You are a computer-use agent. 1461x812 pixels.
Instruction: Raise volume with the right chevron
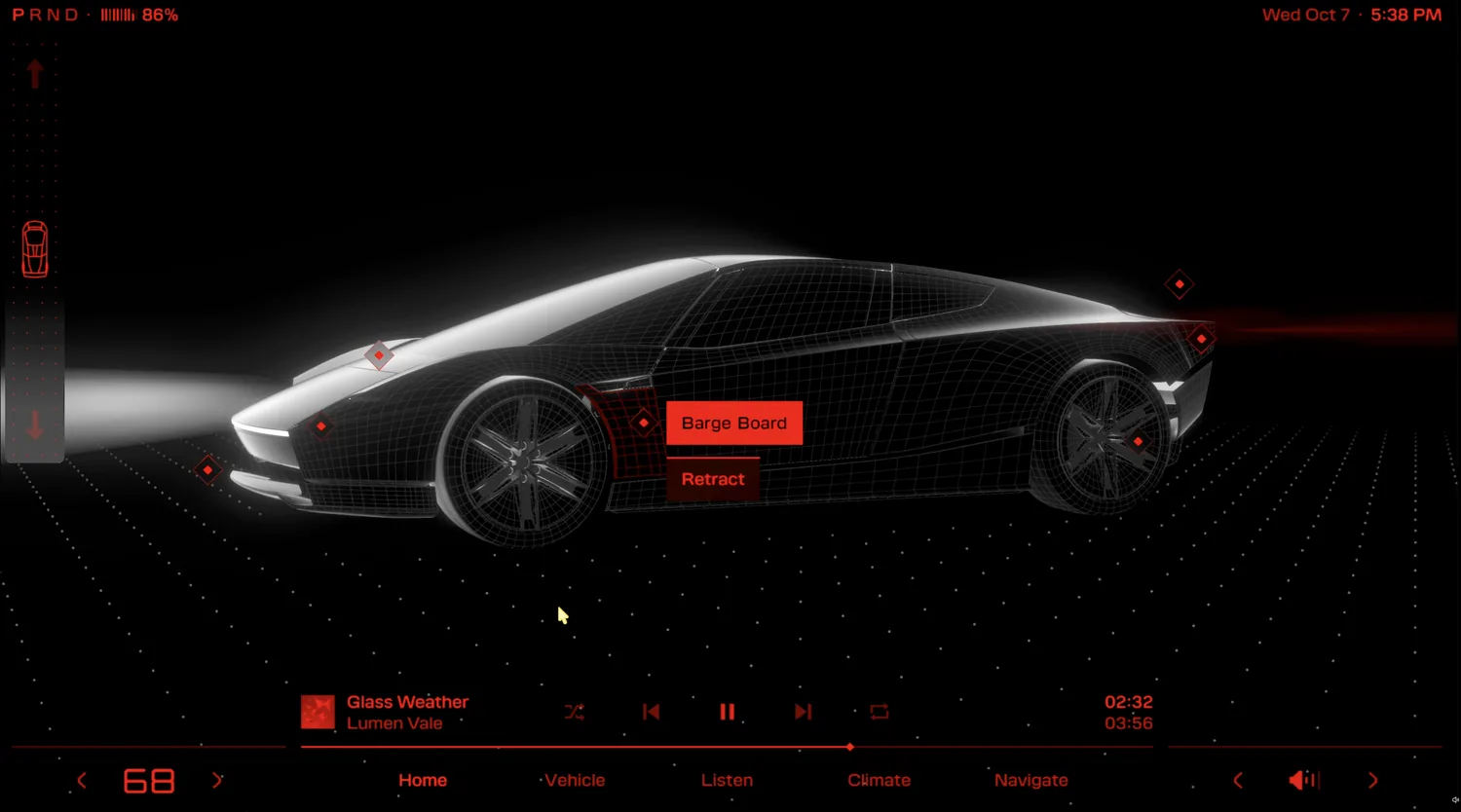(1373, 780)
